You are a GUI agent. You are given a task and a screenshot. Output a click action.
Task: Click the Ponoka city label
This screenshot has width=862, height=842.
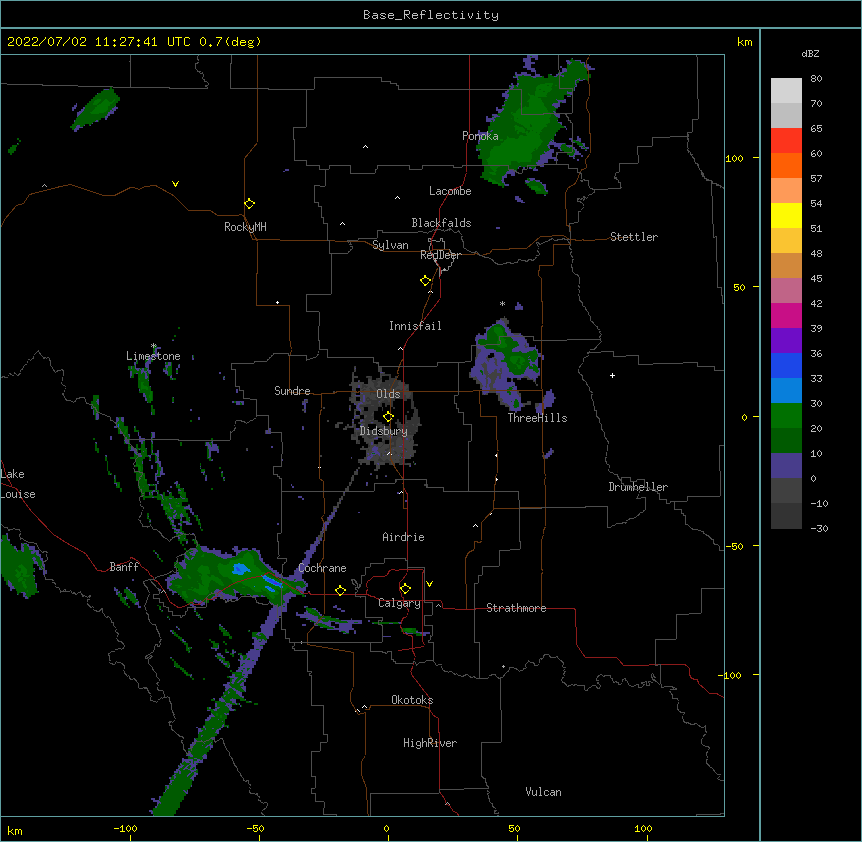[480, 136]
